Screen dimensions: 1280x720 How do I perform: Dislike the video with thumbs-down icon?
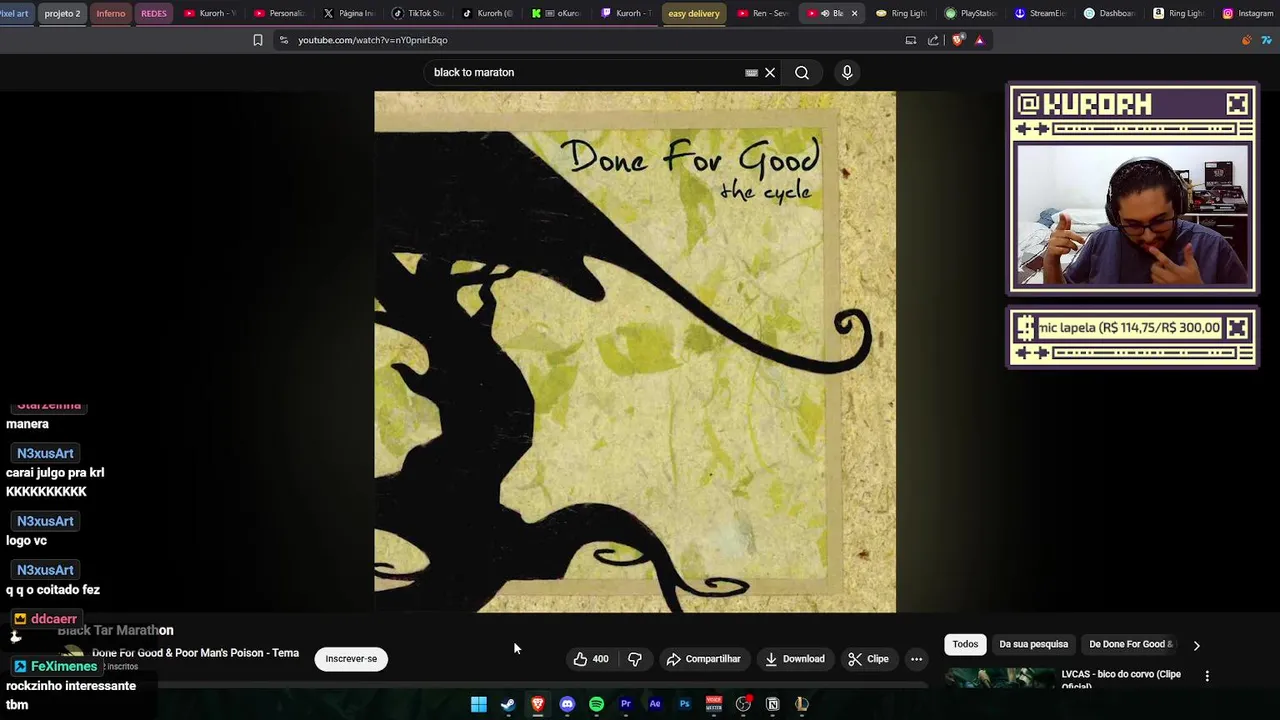tap(635, 659)
